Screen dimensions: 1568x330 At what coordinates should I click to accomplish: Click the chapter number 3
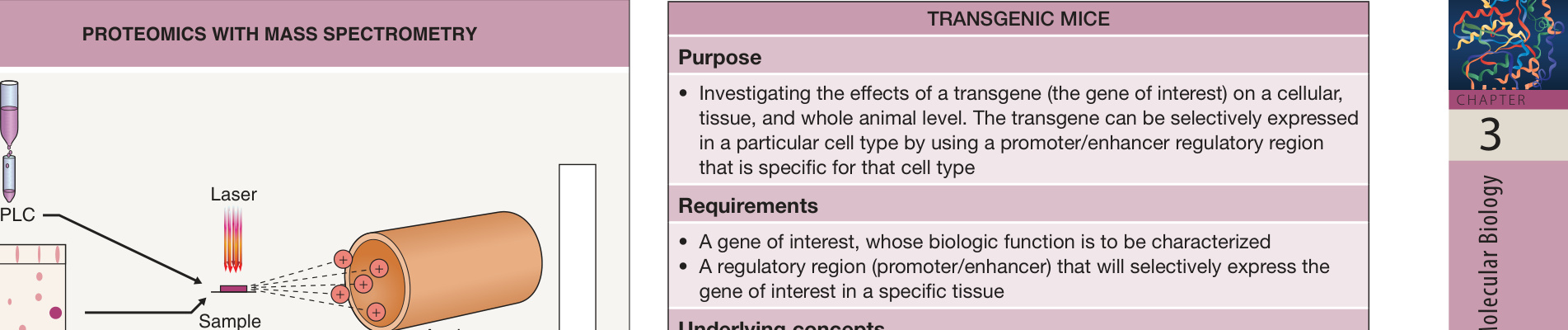(1490, 134)
